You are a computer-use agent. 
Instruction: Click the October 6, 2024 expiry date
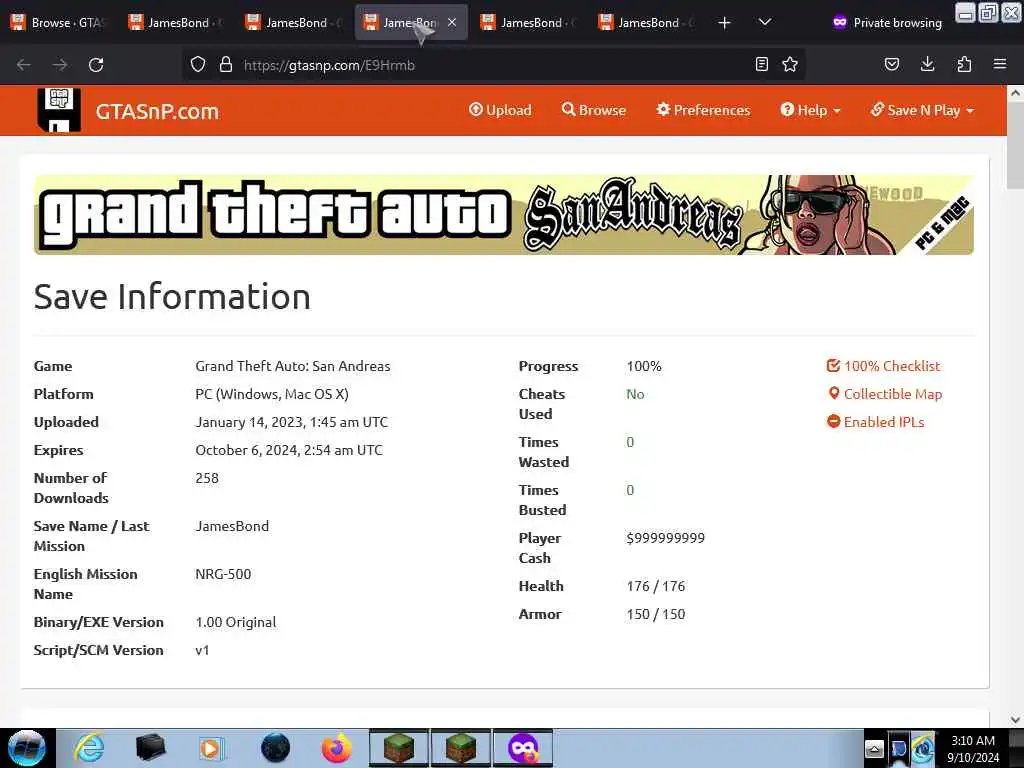coord(289,450)
